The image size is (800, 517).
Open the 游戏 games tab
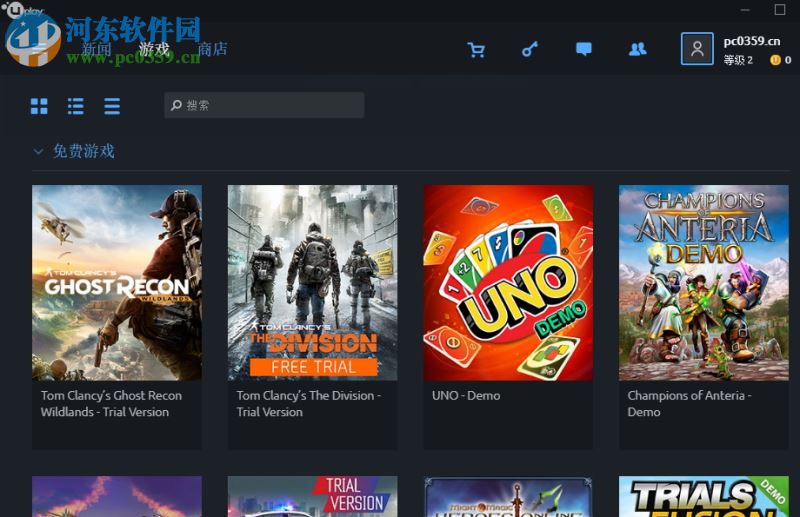coord(154,50)
